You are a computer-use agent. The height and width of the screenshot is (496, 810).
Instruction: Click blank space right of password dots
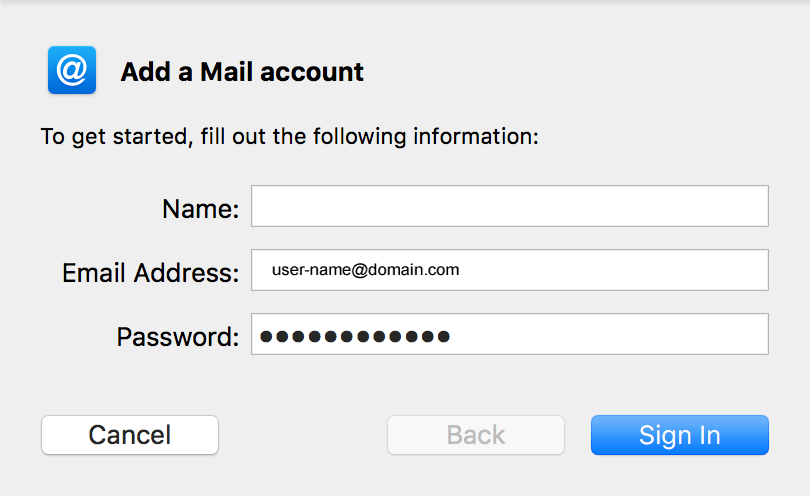(610, 334)
